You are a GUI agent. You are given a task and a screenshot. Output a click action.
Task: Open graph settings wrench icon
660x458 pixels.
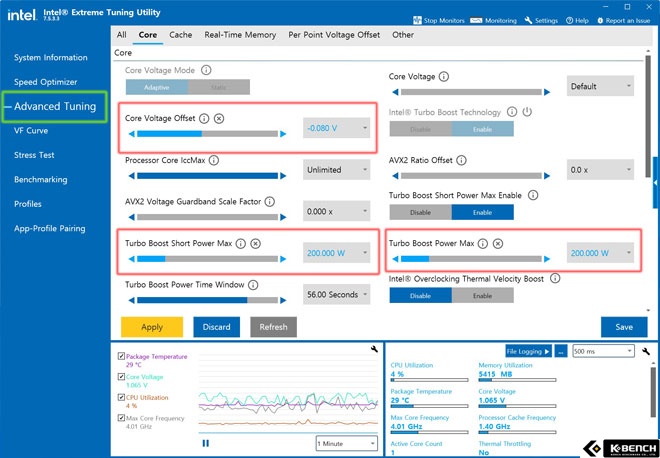coord(374,349)
